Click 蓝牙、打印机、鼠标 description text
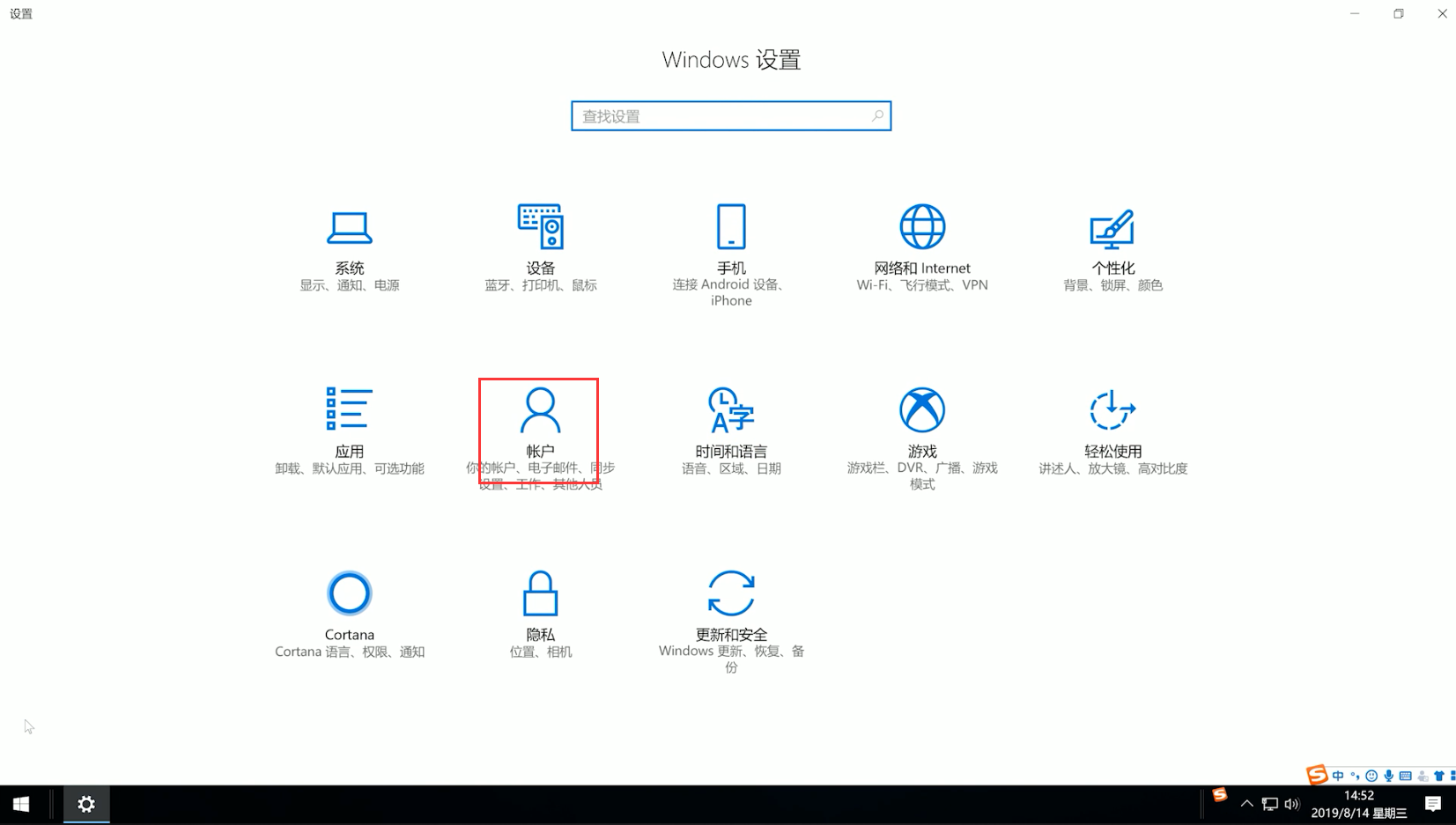The image size is (1456, 825). coord(540,285)
